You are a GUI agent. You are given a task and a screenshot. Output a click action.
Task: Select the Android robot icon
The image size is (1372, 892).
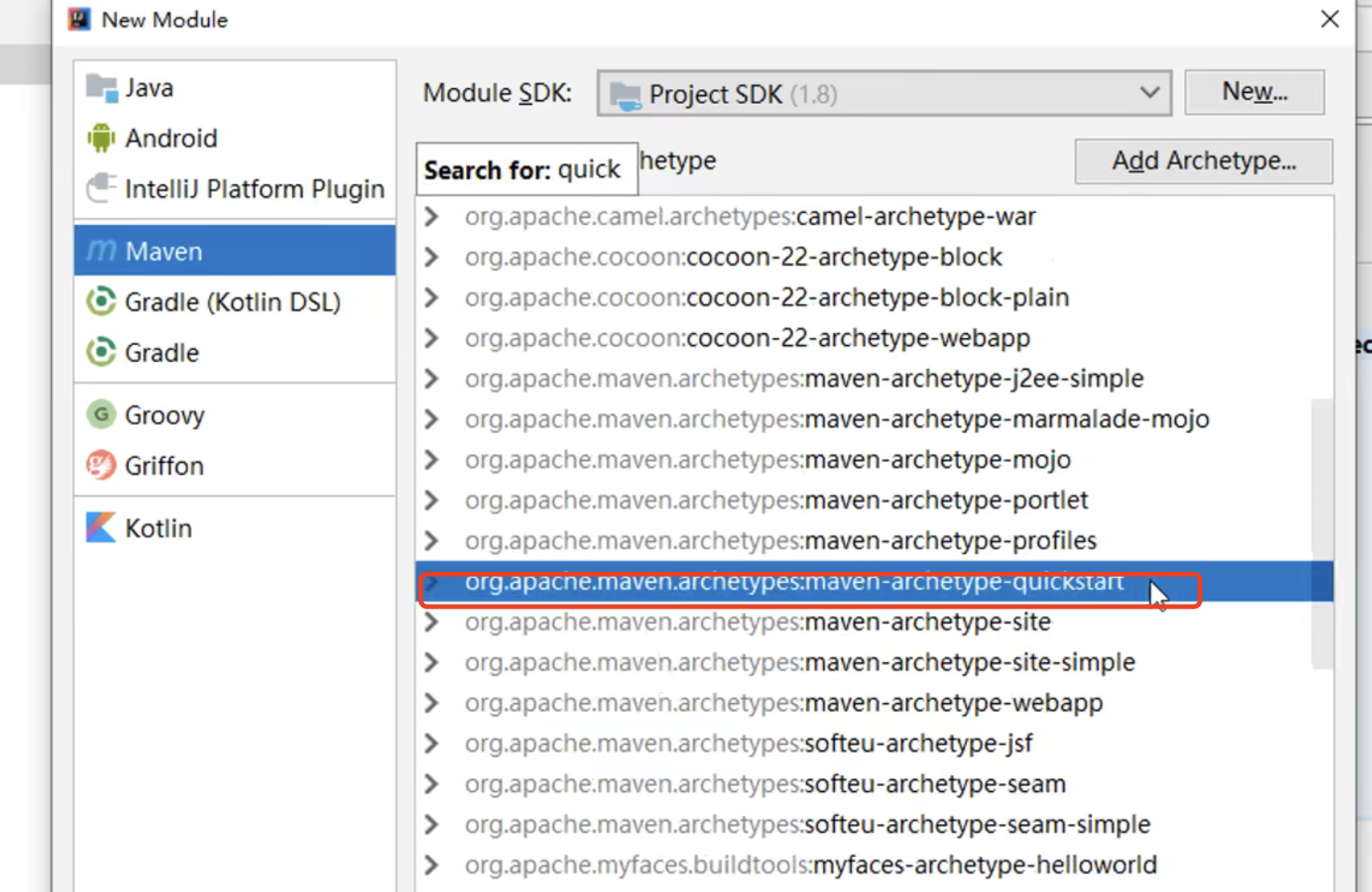101,138
